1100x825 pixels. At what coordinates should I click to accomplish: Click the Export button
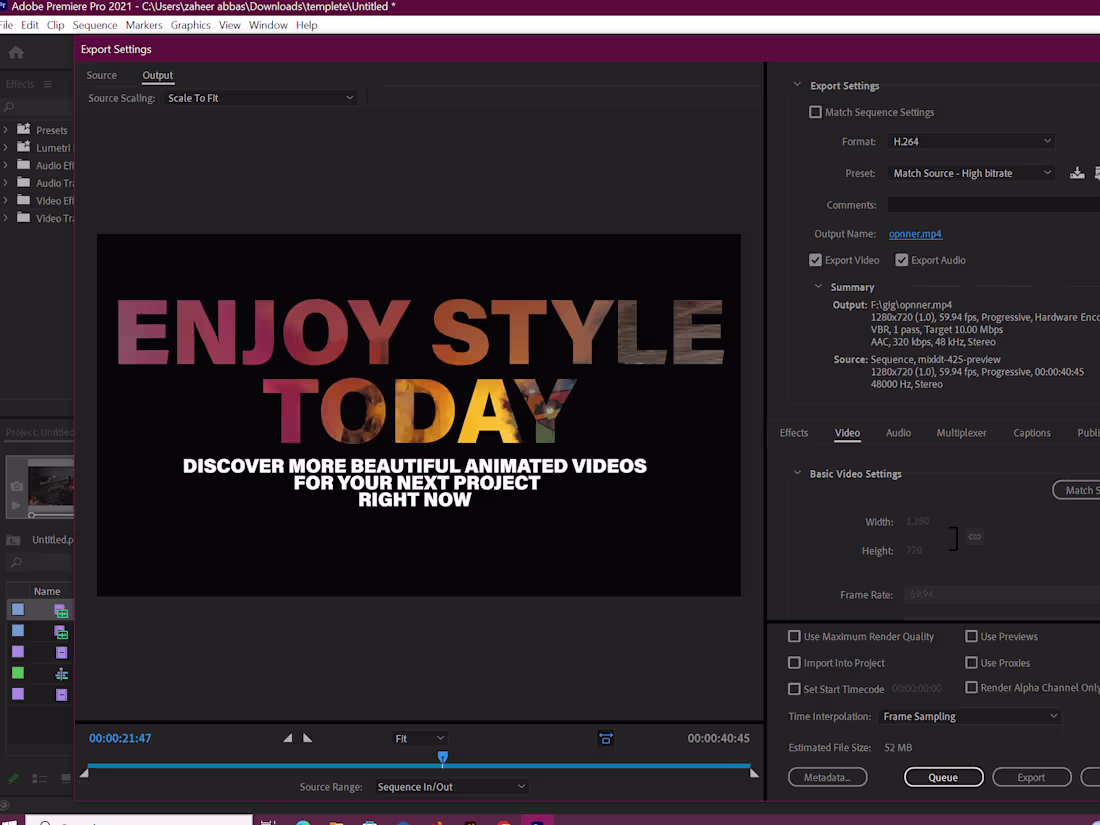coord(1031,777)
